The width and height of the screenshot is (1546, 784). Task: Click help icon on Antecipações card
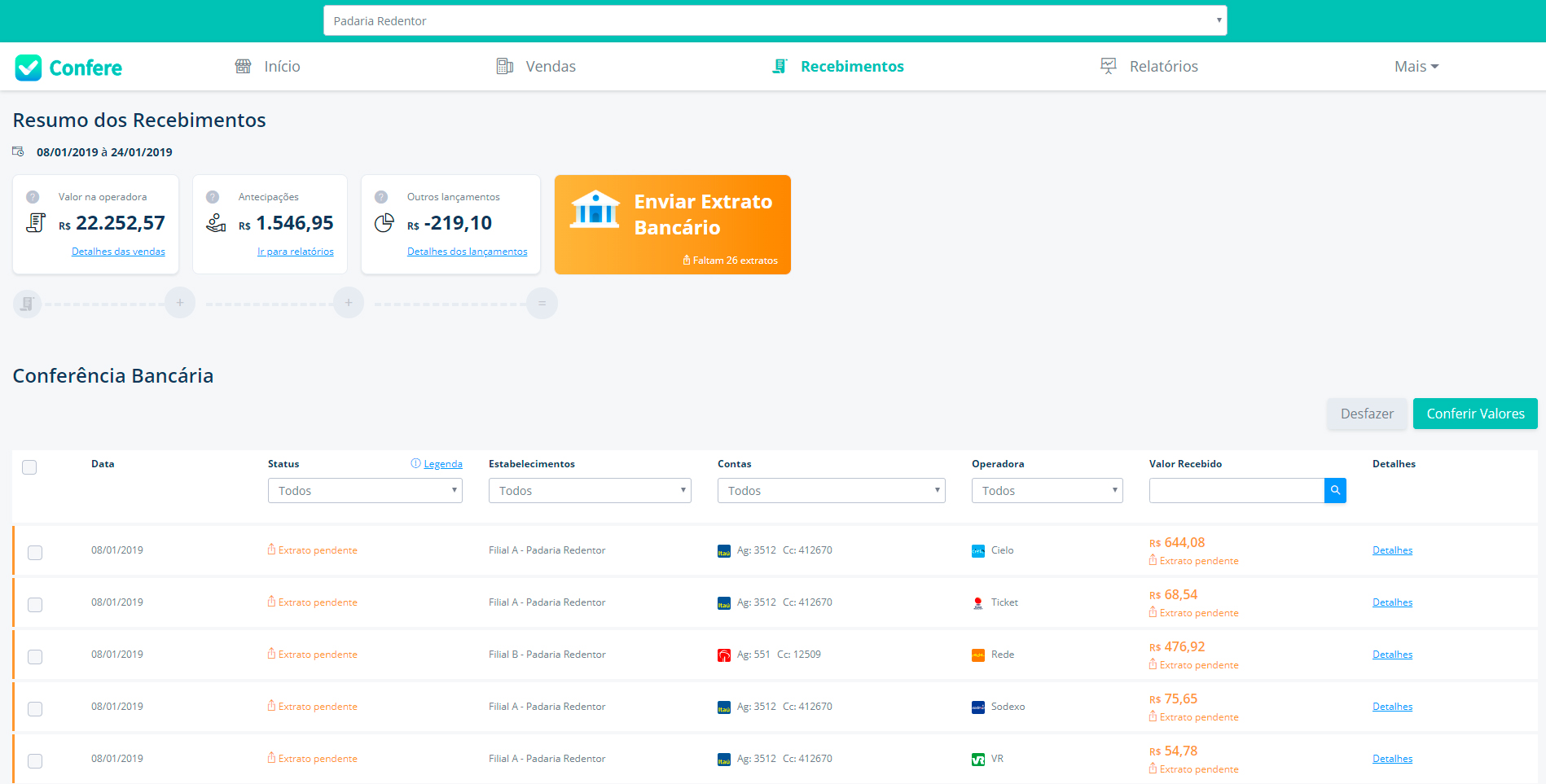click(x=213, y=197)
